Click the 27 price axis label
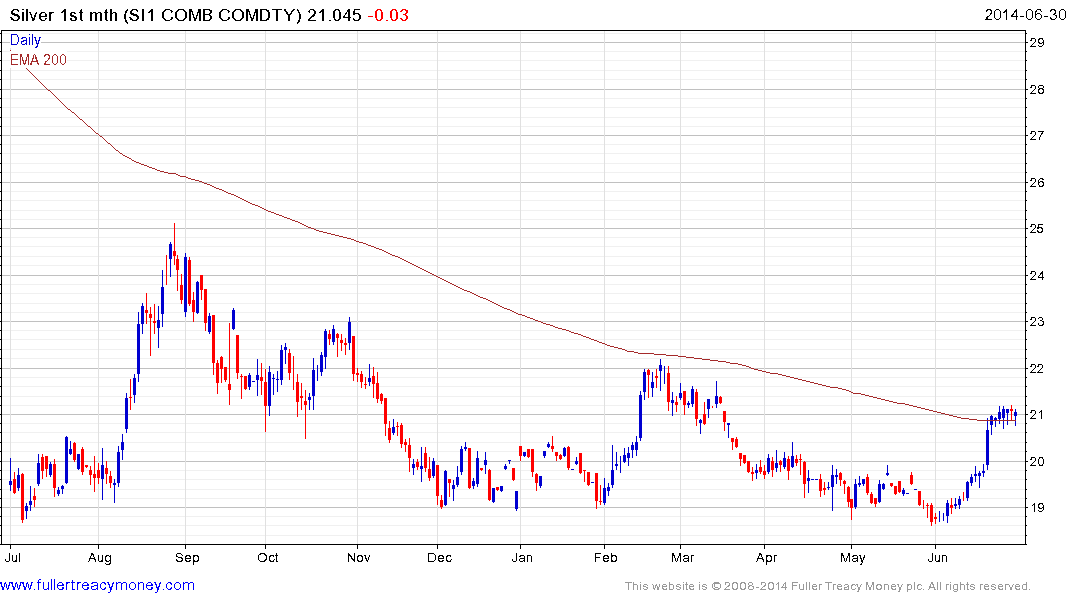This screenshot has width=1075, height=600. click(x=1037, y=135)
